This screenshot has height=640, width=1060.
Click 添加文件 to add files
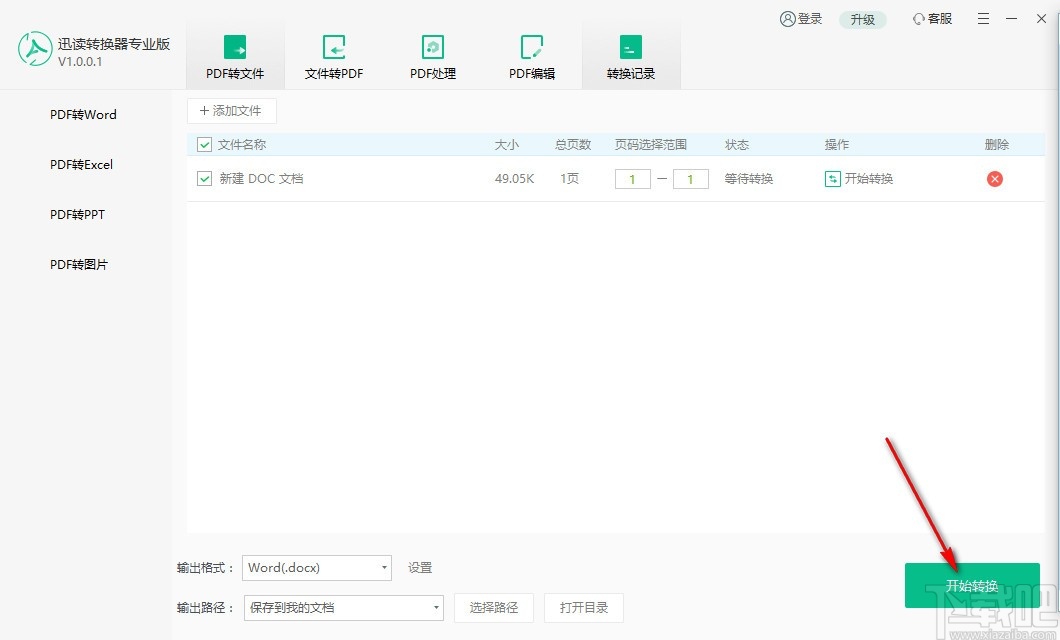231,110
